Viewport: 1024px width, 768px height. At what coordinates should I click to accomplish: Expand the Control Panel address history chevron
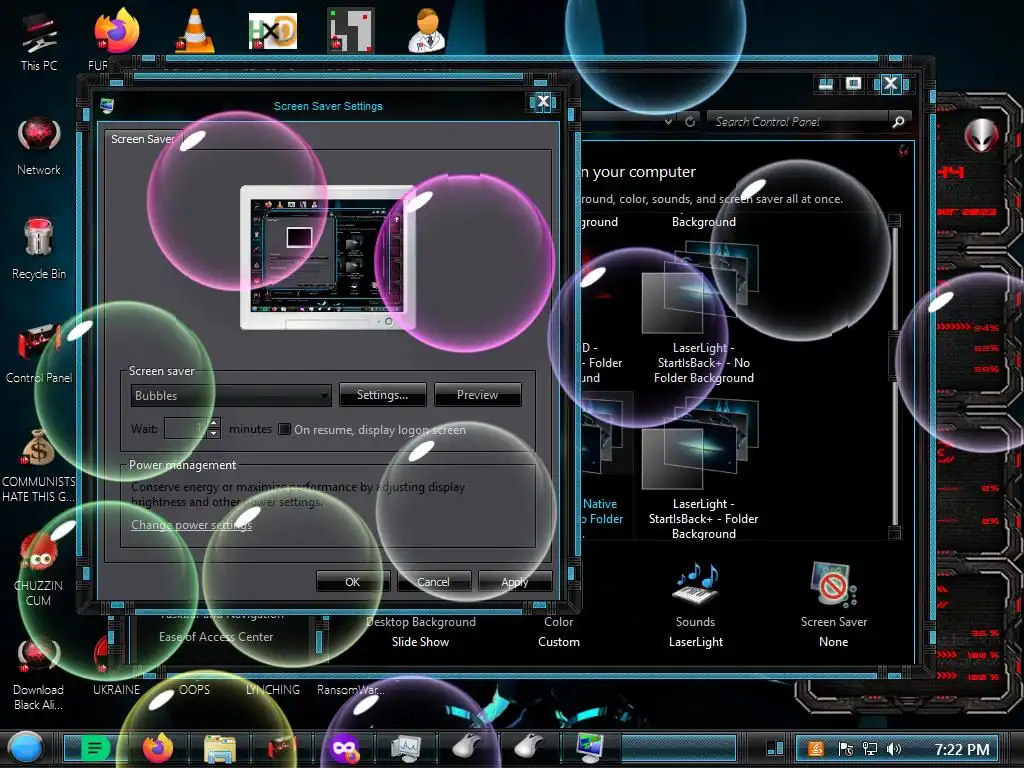668,121
